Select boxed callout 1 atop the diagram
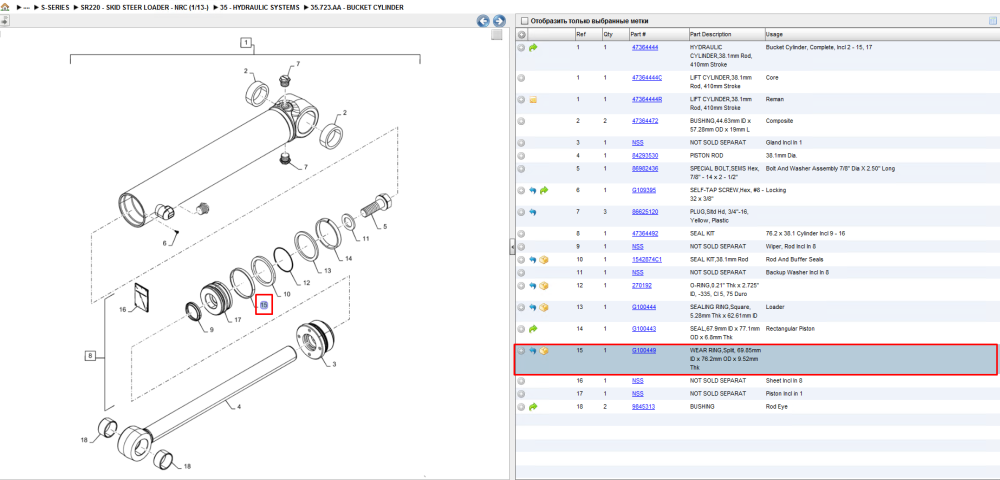The width and height of the screenshot is (1000, 480). tap(246, 43)
